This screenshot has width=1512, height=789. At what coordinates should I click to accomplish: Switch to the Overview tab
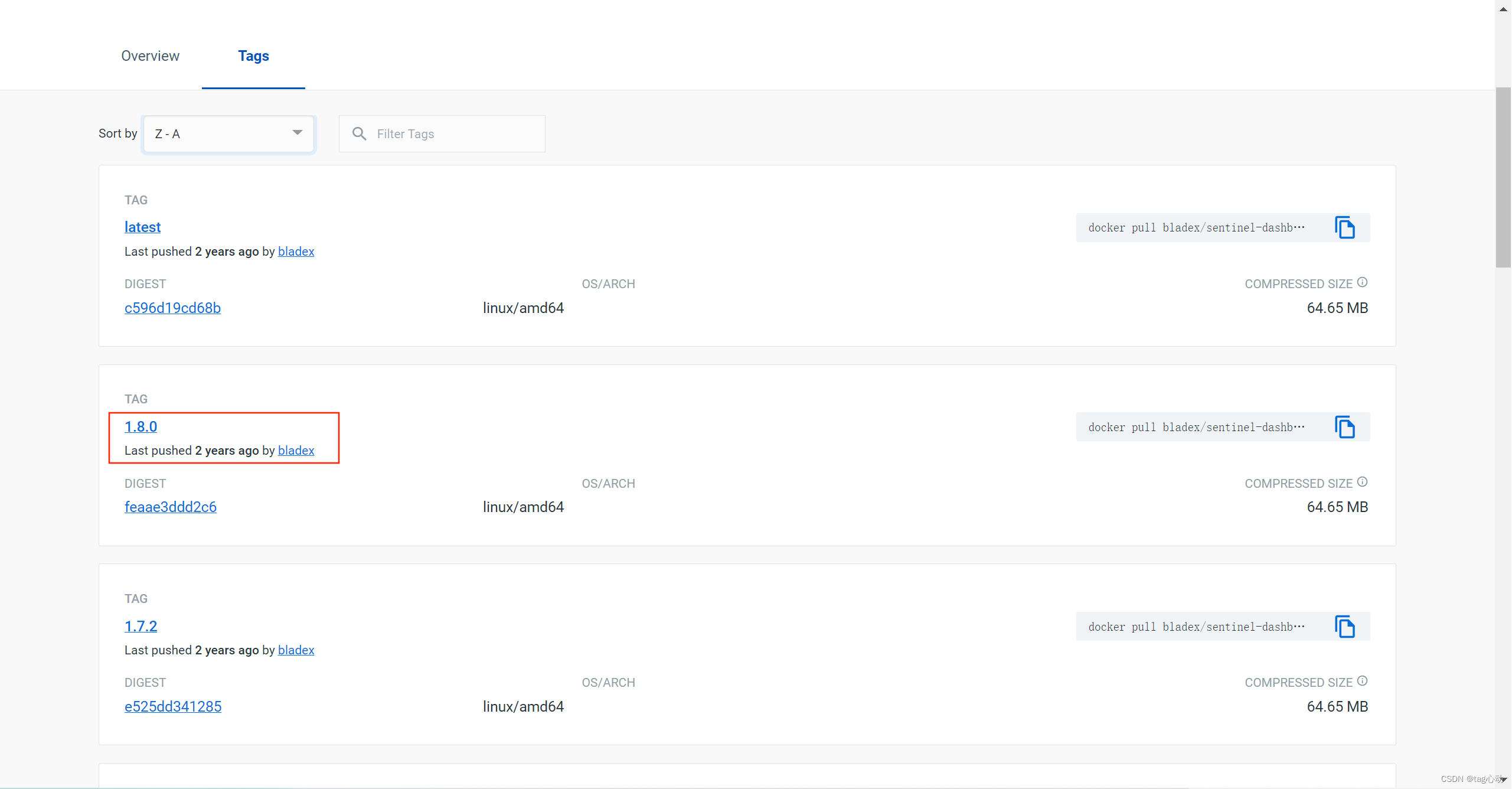[x=150, y=56]
